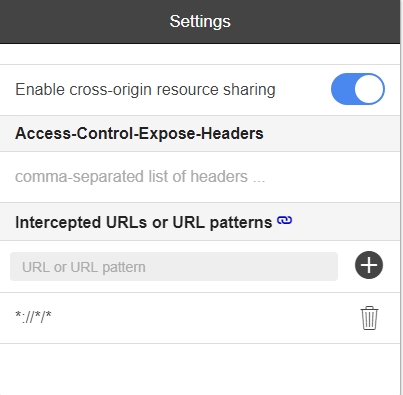This screenshot has height=395, width=403.
Task: Click the blank strip beneath Settings header
Action: (200, 54)
